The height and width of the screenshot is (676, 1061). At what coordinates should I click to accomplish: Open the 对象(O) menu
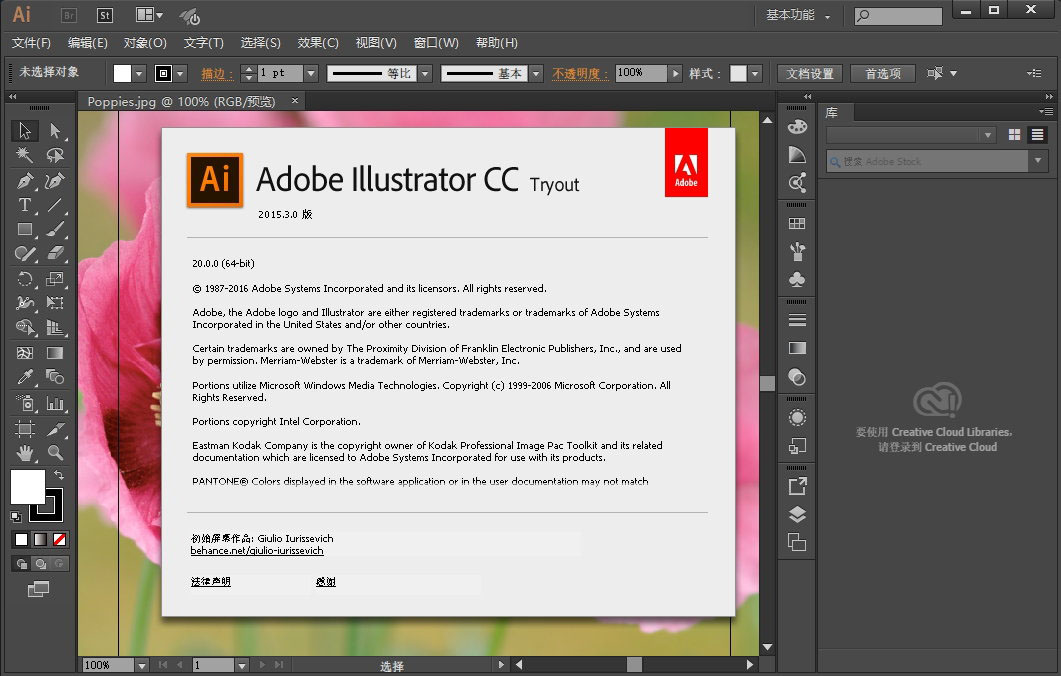(x=145, y=43)
